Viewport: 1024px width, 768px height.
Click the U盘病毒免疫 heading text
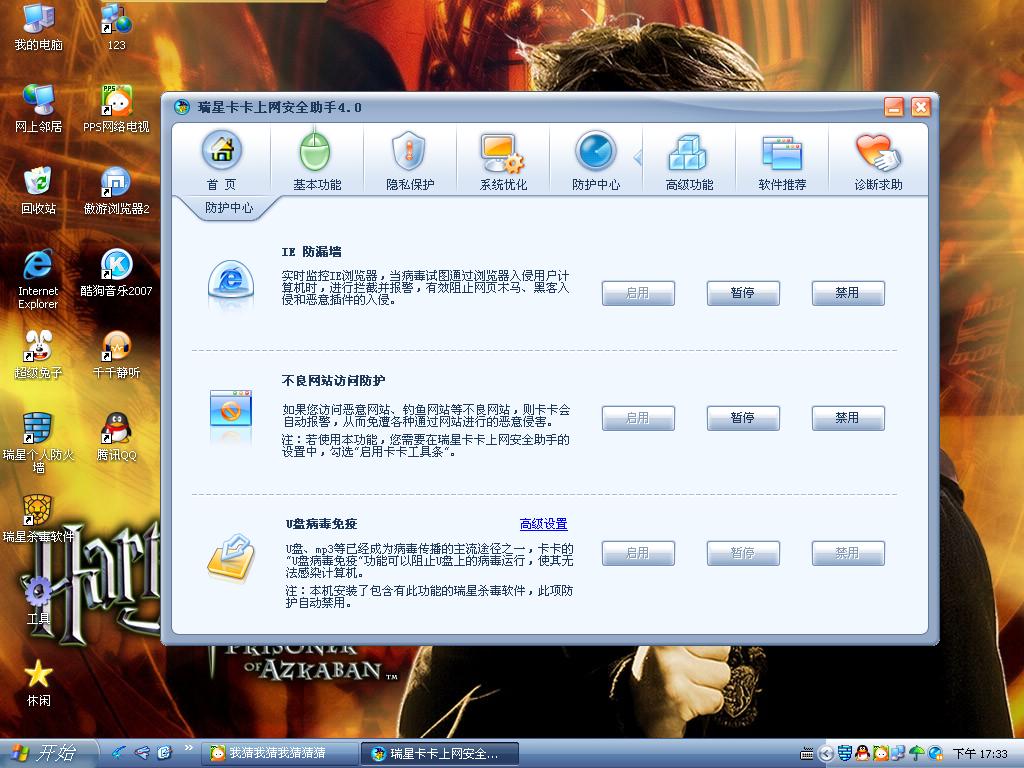(321, 524)
